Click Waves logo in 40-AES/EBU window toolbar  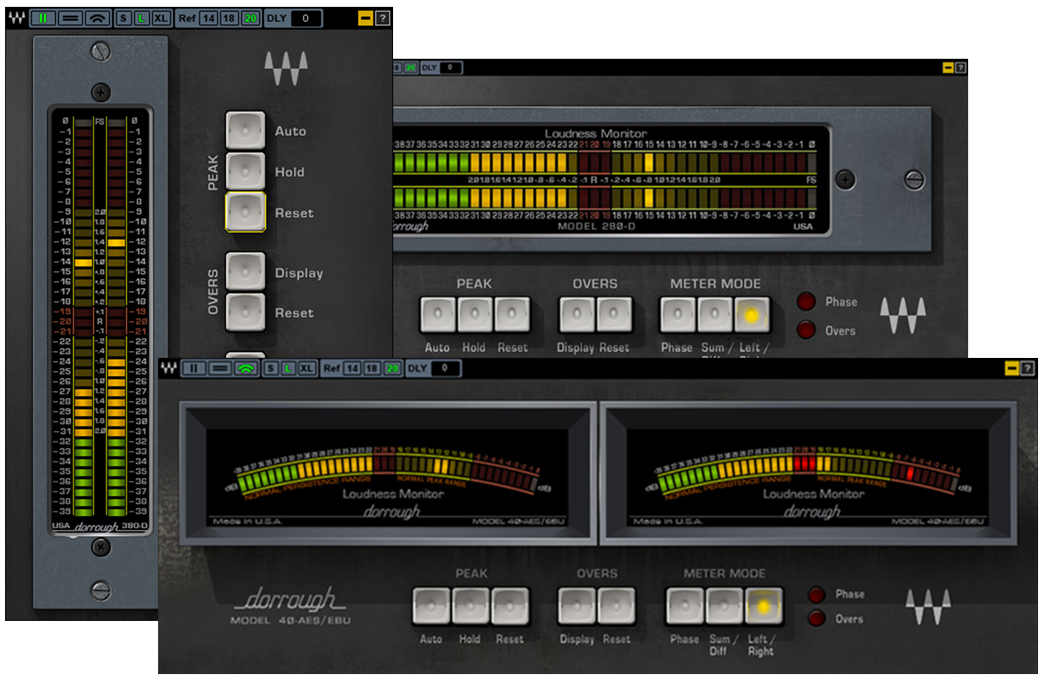point(169,368)
